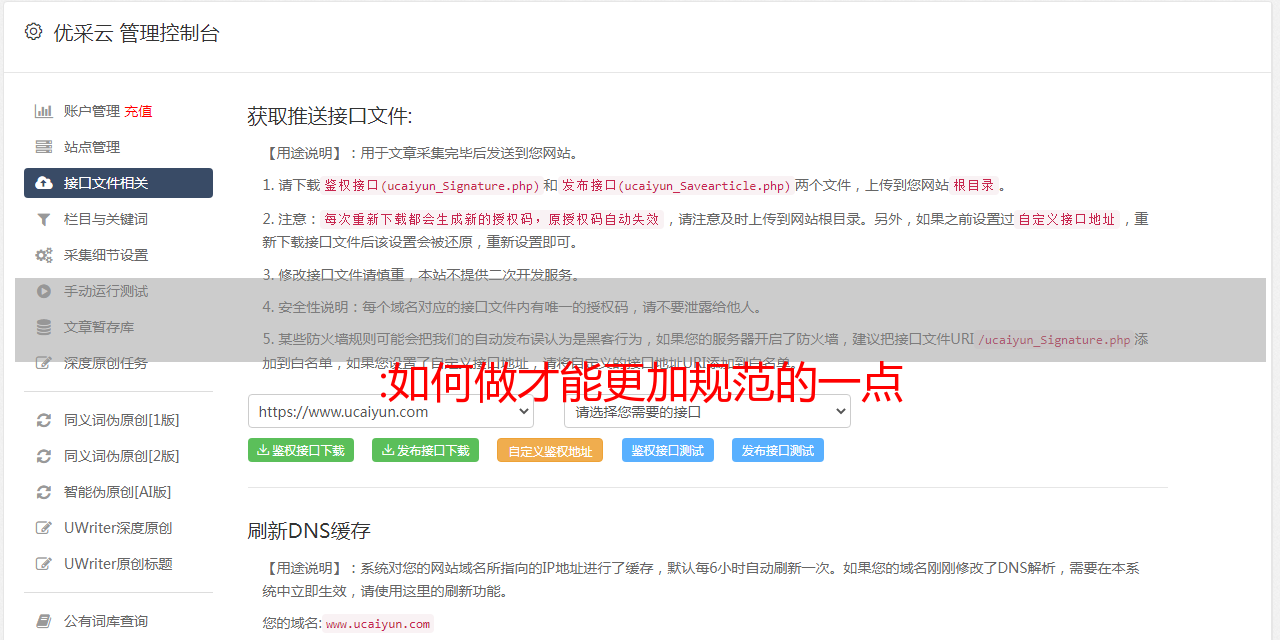Click the blue 鉴权接口测试 button
This screenshot has height=640, width=1280.
pyautogui.click(x=668, y=450)
